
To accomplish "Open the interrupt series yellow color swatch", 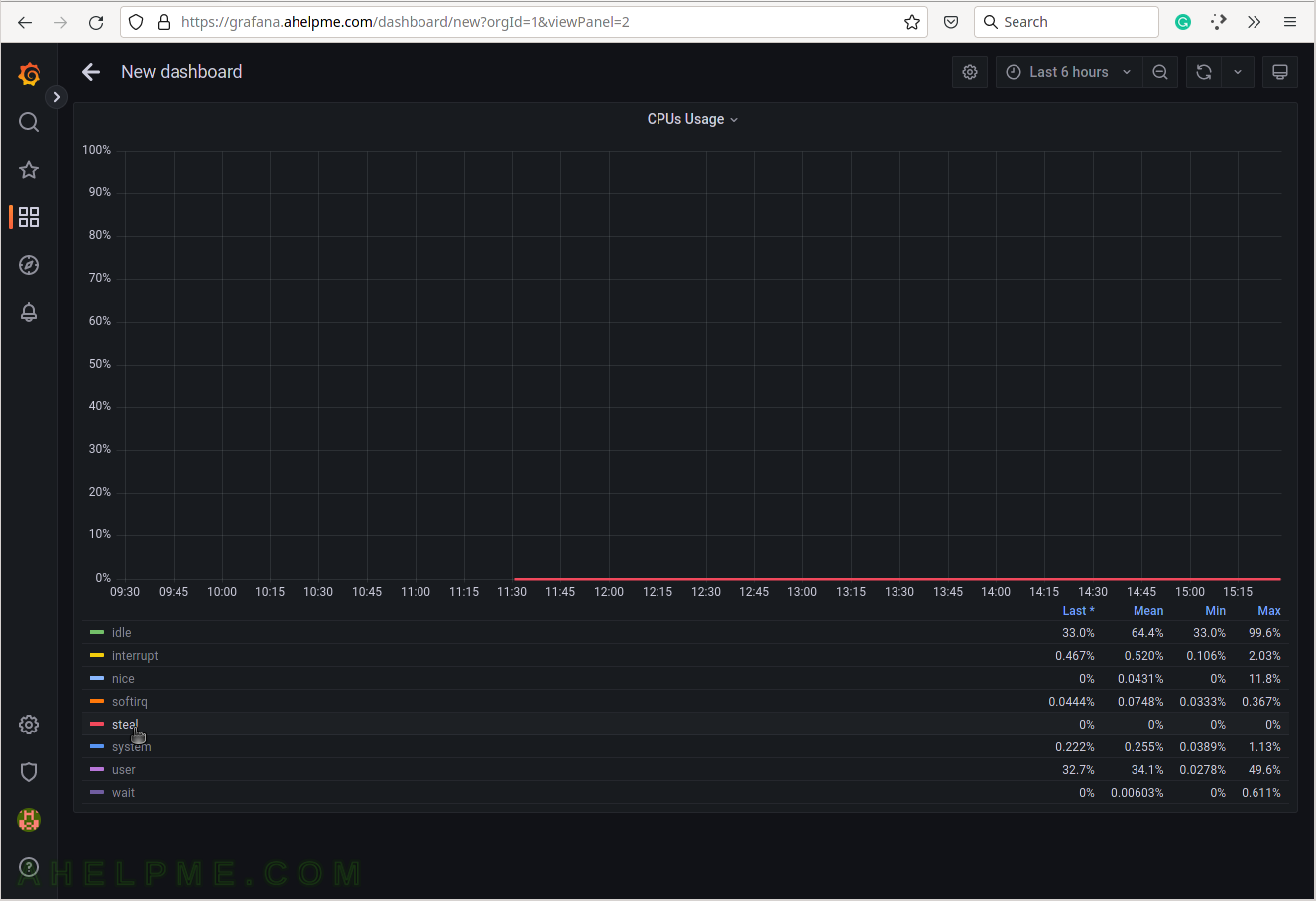I will point(97,655).
